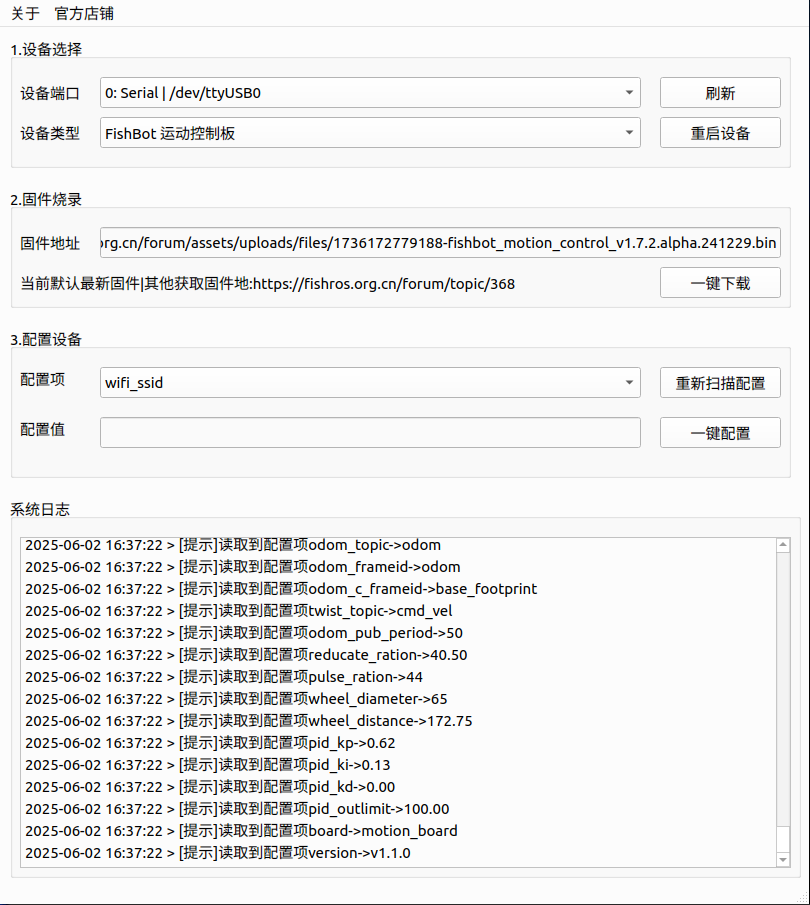Click the log scrollbar thumb

pyautogui.click(x=783, y=839)
